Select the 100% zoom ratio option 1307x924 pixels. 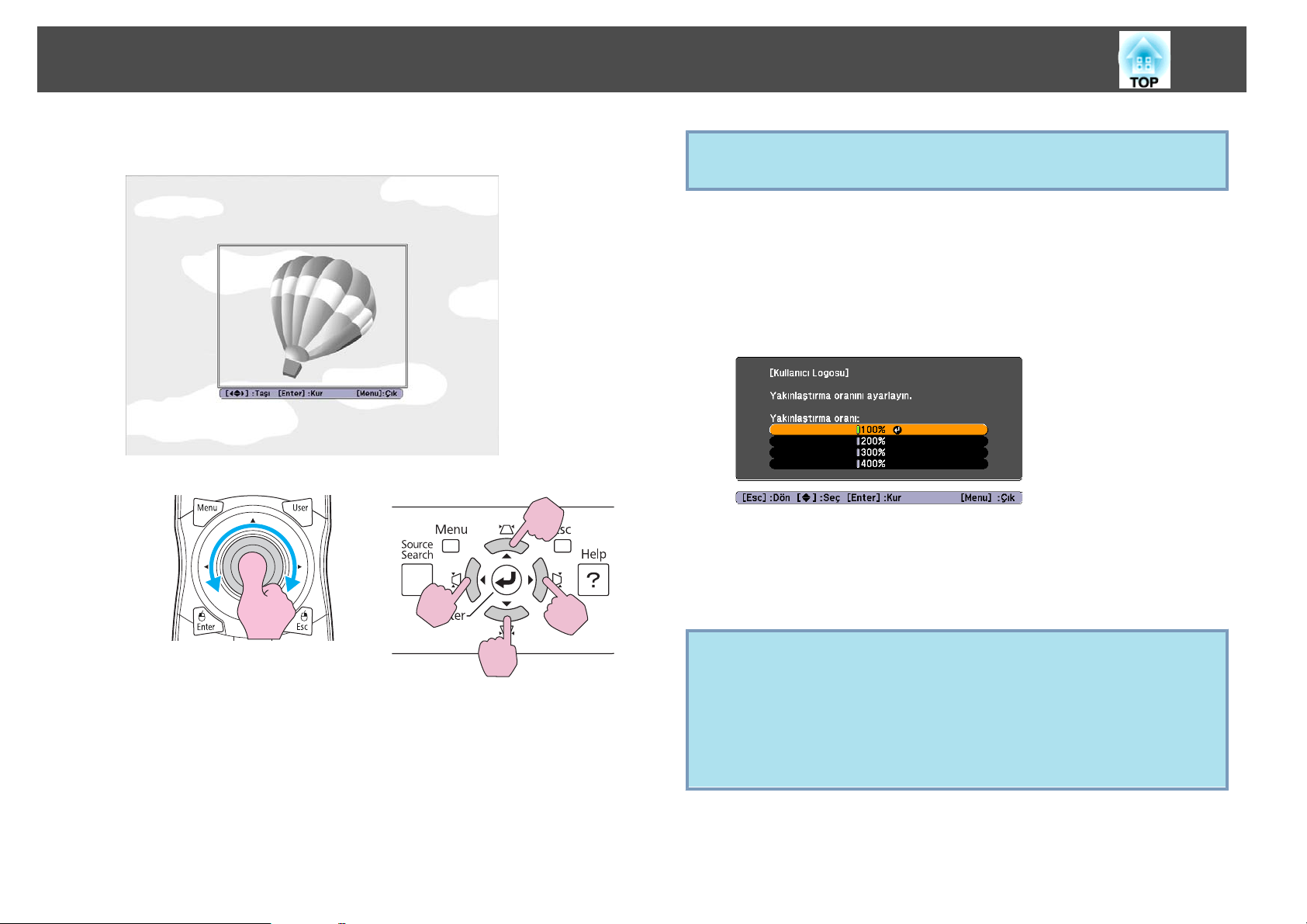click(x=878, y=430)
